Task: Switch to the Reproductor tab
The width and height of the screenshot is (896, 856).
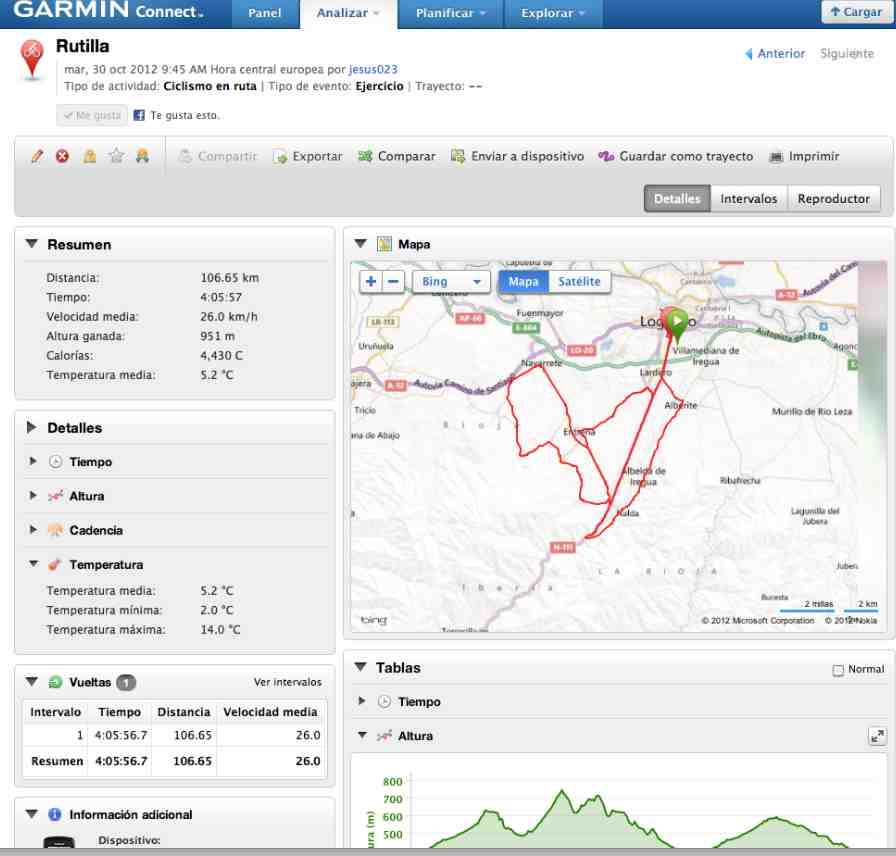Action: (x=834, y=198)
